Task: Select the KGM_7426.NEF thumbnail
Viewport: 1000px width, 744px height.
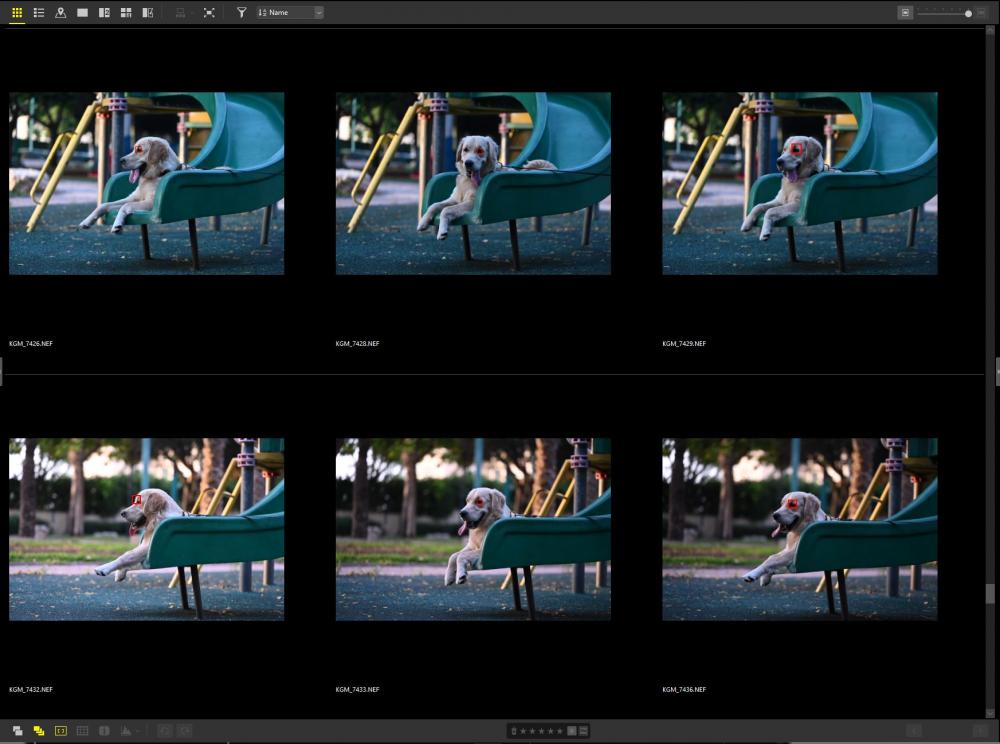Action: click(x=147, y=184)
